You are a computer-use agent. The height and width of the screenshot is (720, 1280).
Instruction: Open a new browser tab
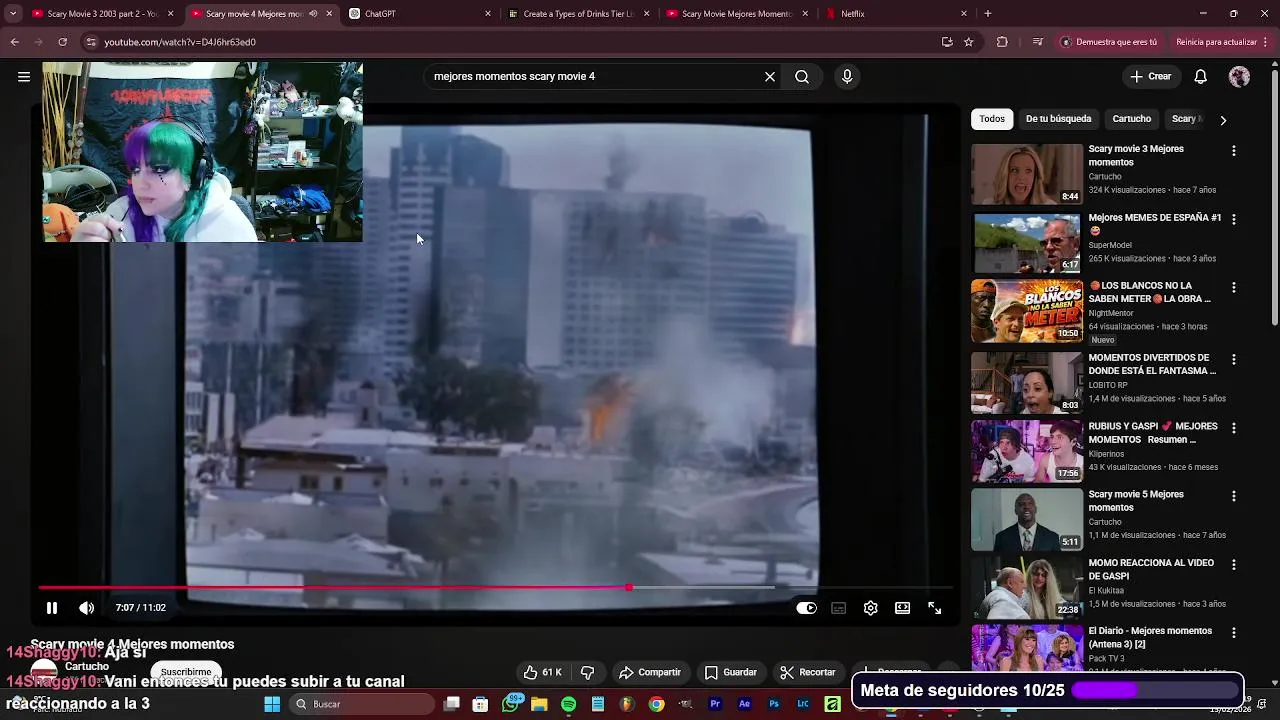(x=988, y=14)
